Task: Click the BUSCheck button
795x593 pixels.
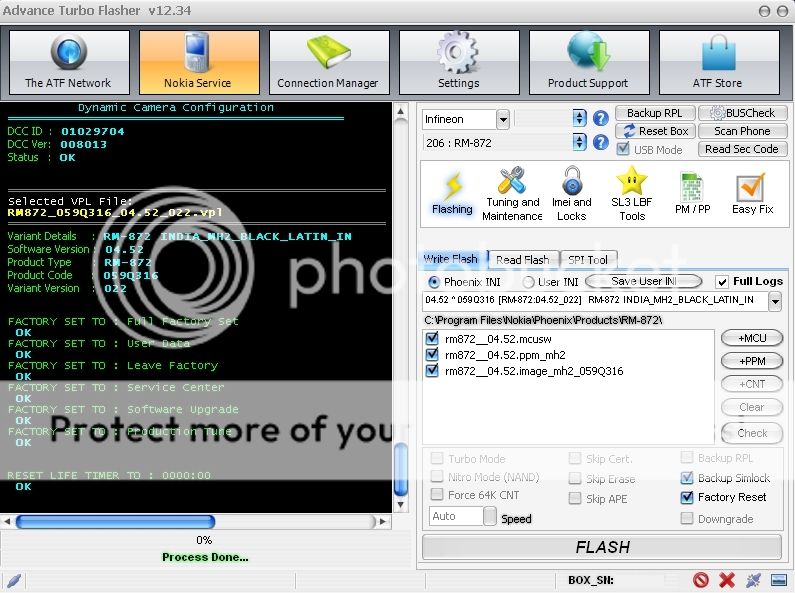Action: (743, 113)
